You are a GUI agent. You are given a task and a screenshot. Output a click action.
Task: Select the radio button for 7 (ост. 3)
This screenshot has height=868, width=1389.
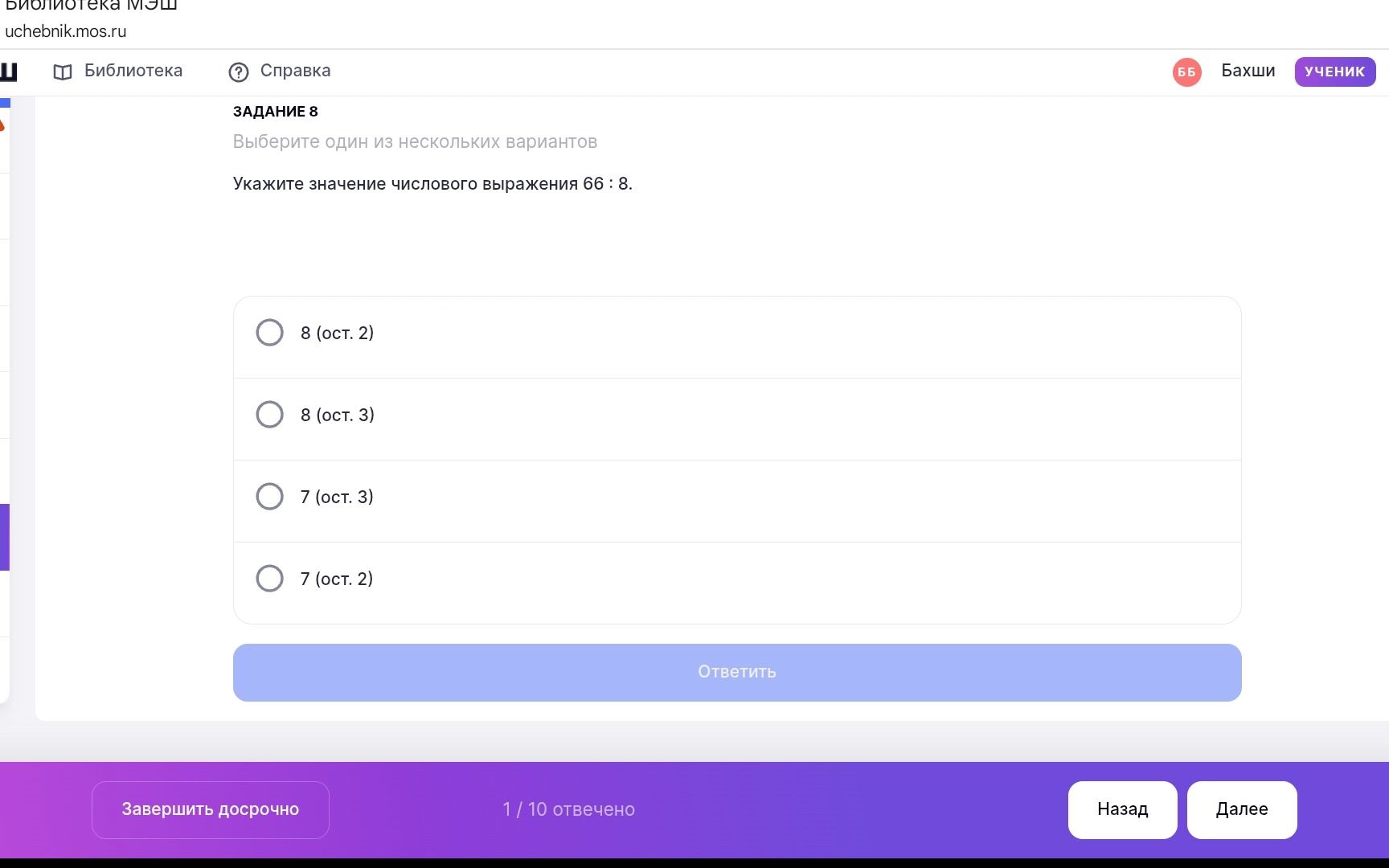[x=269, y=497]
